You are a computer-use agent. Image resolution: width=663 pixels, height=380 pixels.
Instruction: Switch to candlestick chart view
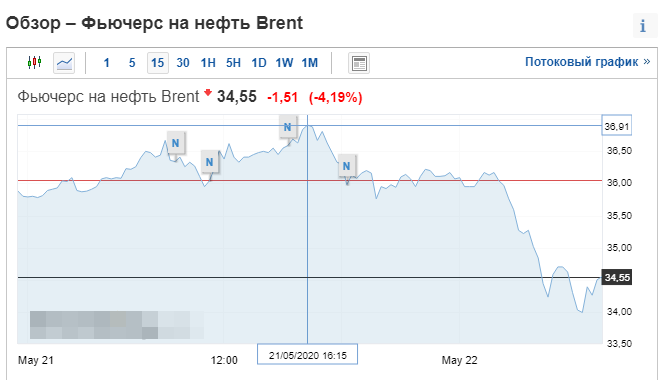[x=34, y=63]
